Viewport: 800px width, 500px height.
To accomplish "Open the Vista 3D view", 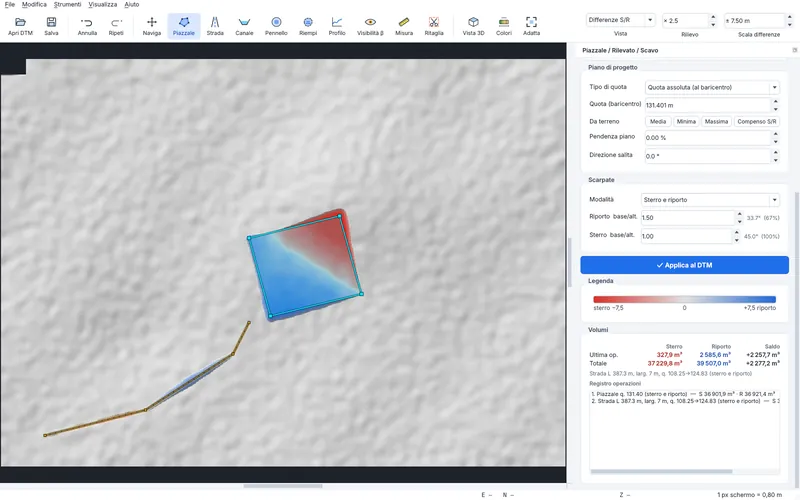I will click(473, 26).
